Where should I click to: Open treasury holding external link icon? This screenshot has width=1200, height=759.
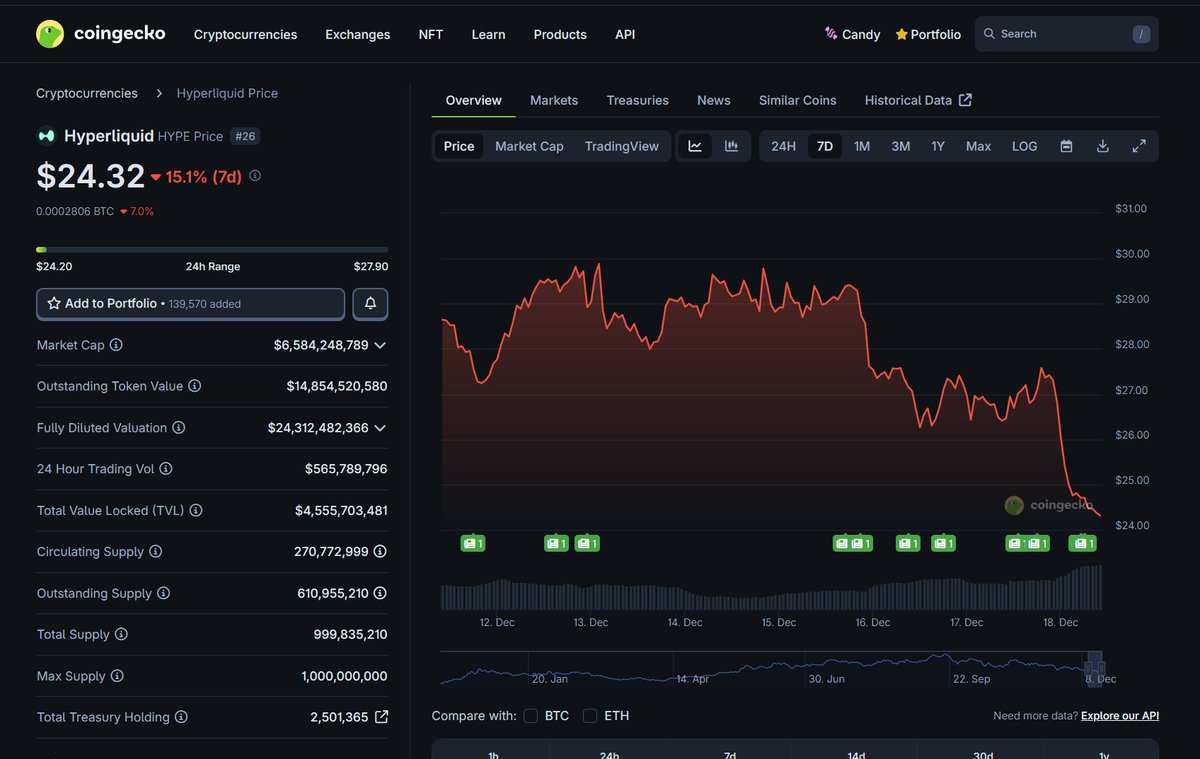(x=381, y=717)
